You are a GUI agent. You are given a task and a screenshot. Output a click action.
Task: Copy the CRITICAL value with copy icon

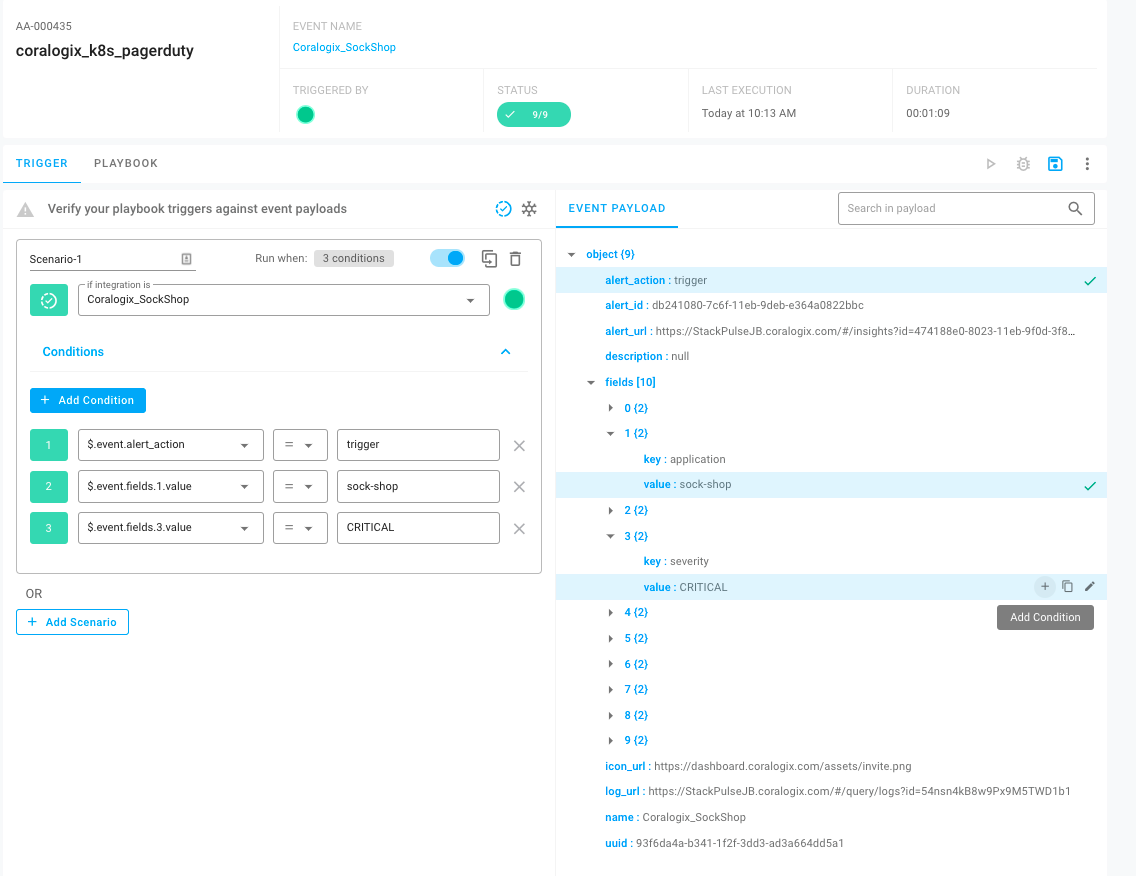[1067, 586]
